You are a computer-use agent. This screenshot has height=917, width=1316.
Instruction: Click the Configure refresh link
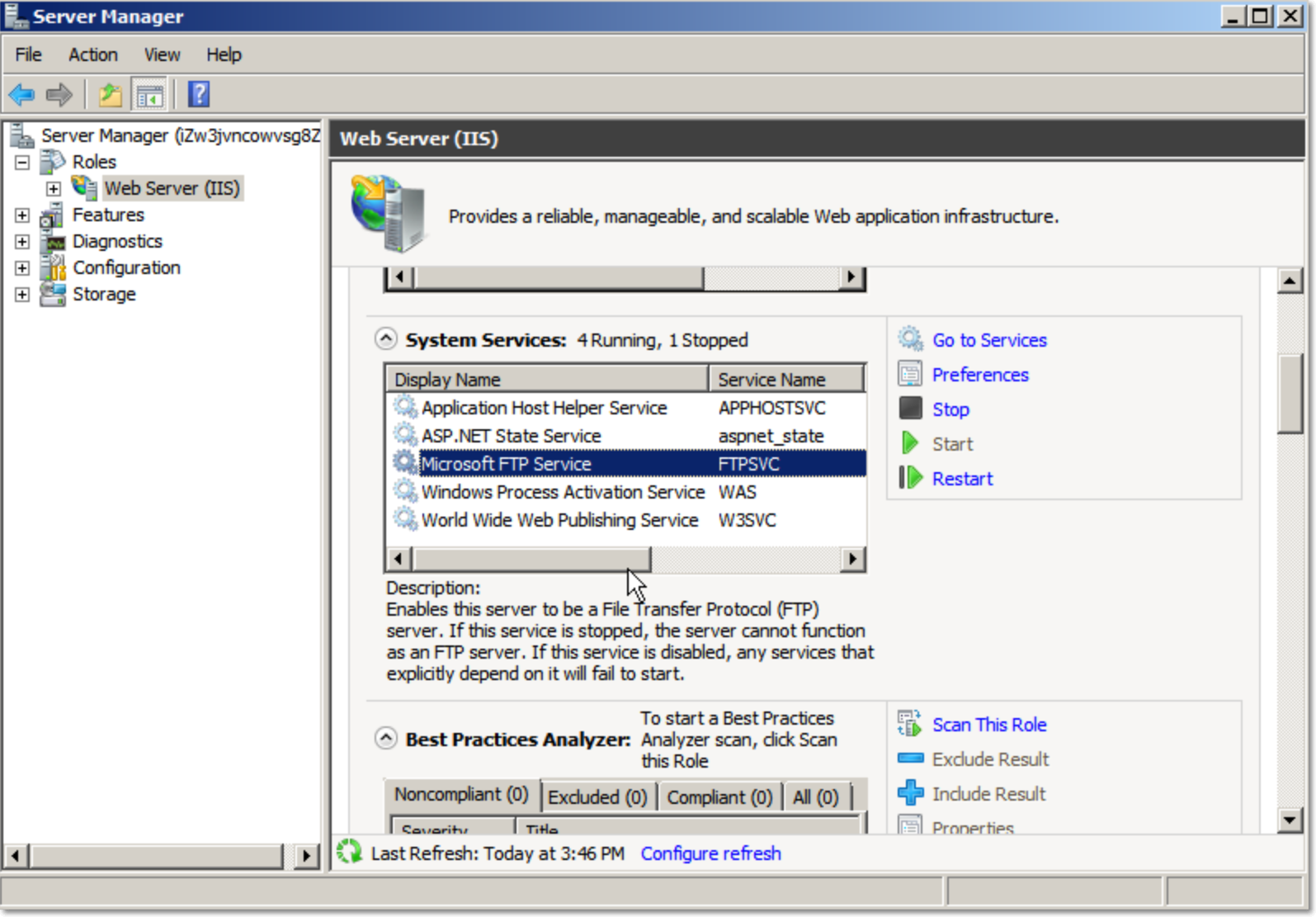(x=710, y=853)
